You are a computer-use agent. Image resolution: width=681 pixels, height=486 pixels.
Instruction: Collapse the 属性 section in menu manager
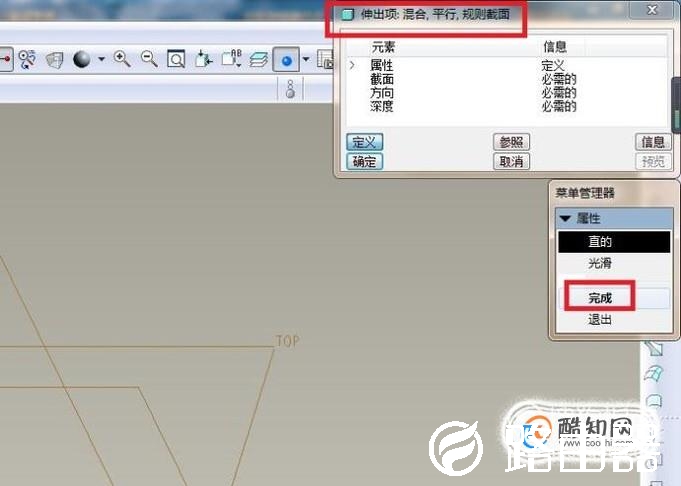click(565, 218)
